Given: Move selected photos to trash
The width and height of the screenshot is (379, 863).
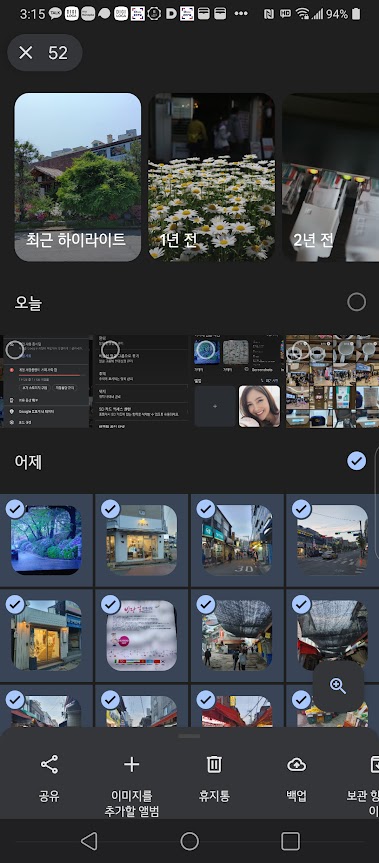Looking at the screenshot, I should [x=214, y=764].
